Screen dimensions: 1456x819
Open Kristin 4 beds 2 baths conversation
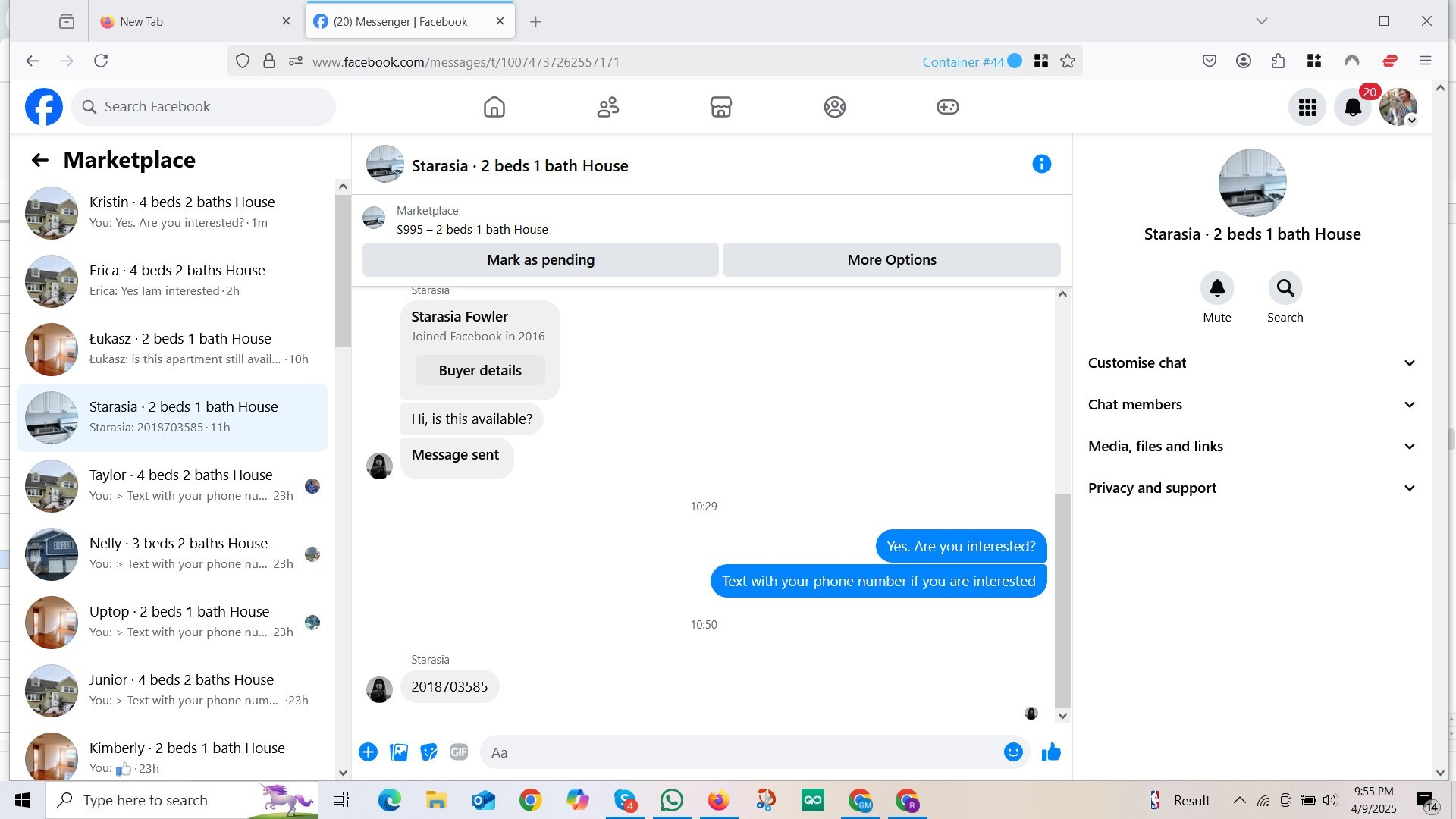[173, 213]
